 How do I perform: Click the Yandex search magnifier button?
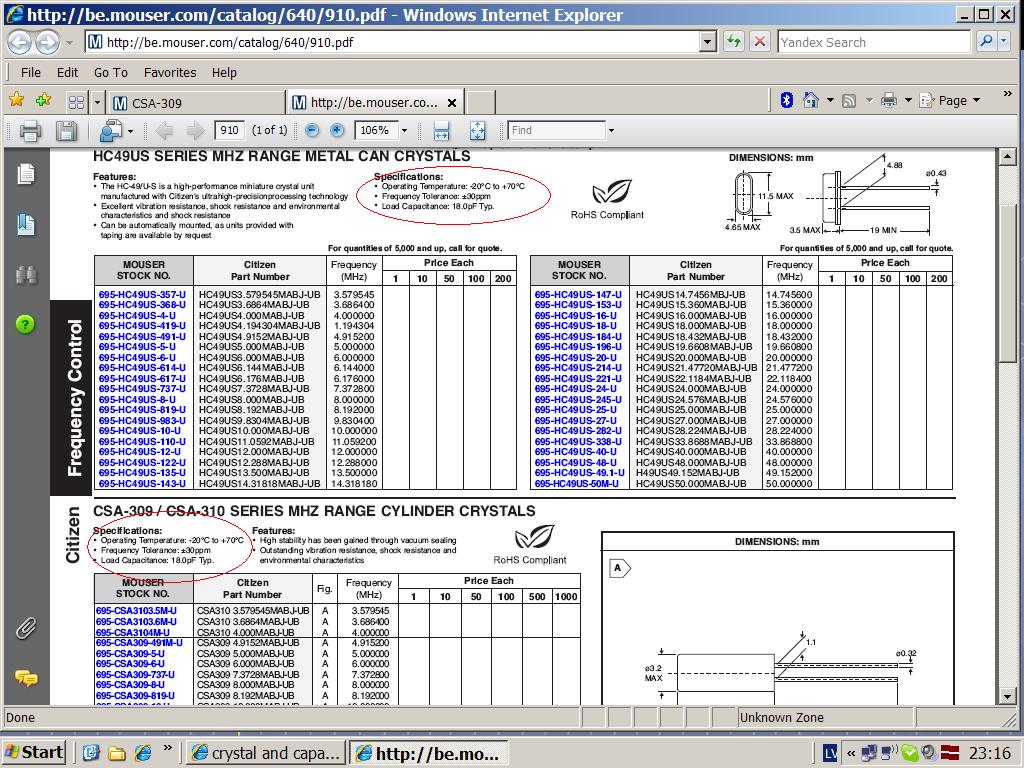point(985,42)
